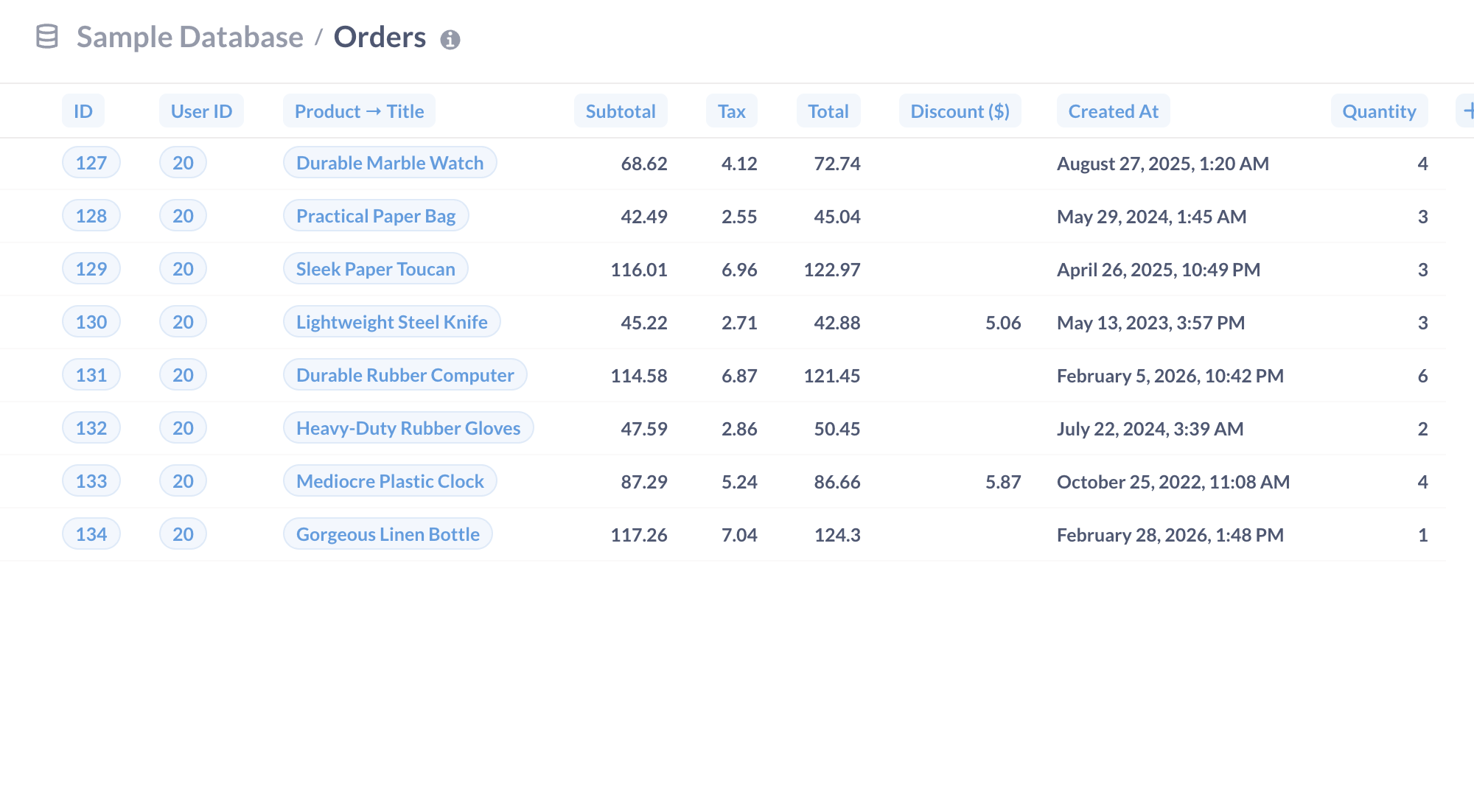Select the Gorgeous Linen Bottle product pill
Viewport: 1474px width, 812px height.
(388, 534)
